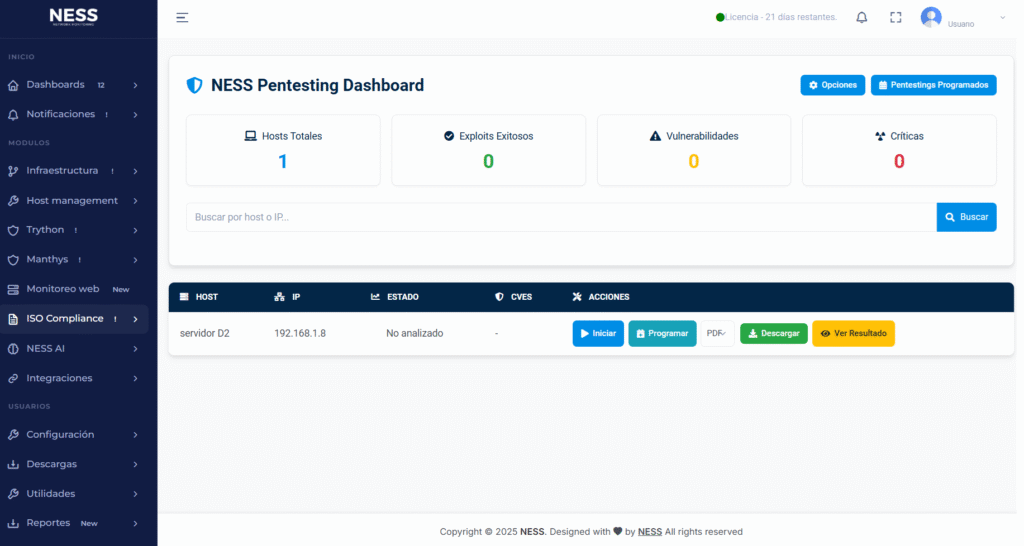Click the Integraciones link icon

[x=13, y=379]
